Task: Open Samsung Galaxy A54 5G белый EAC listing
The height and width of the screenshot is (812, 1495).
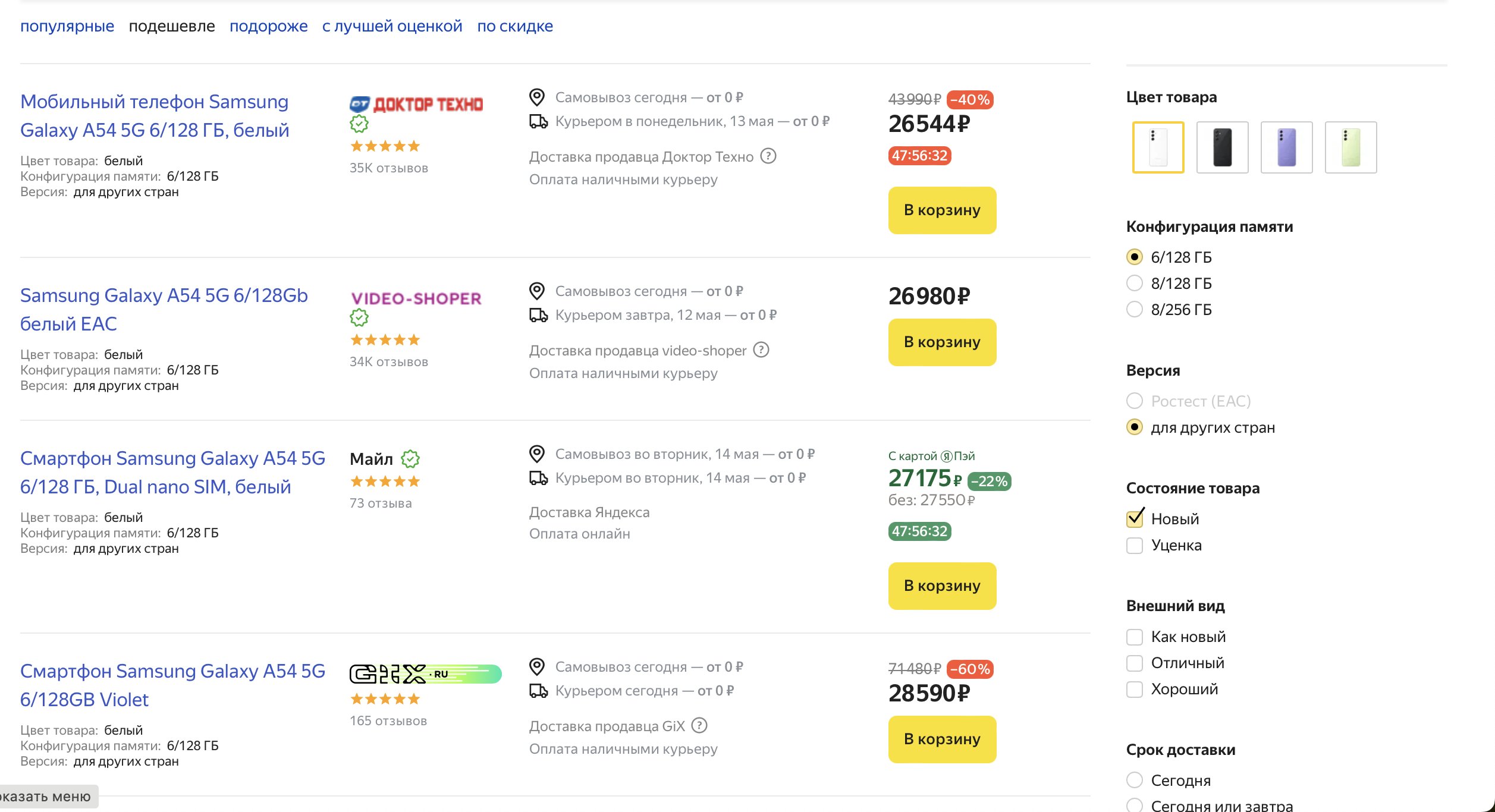Action: coord(164,310)
